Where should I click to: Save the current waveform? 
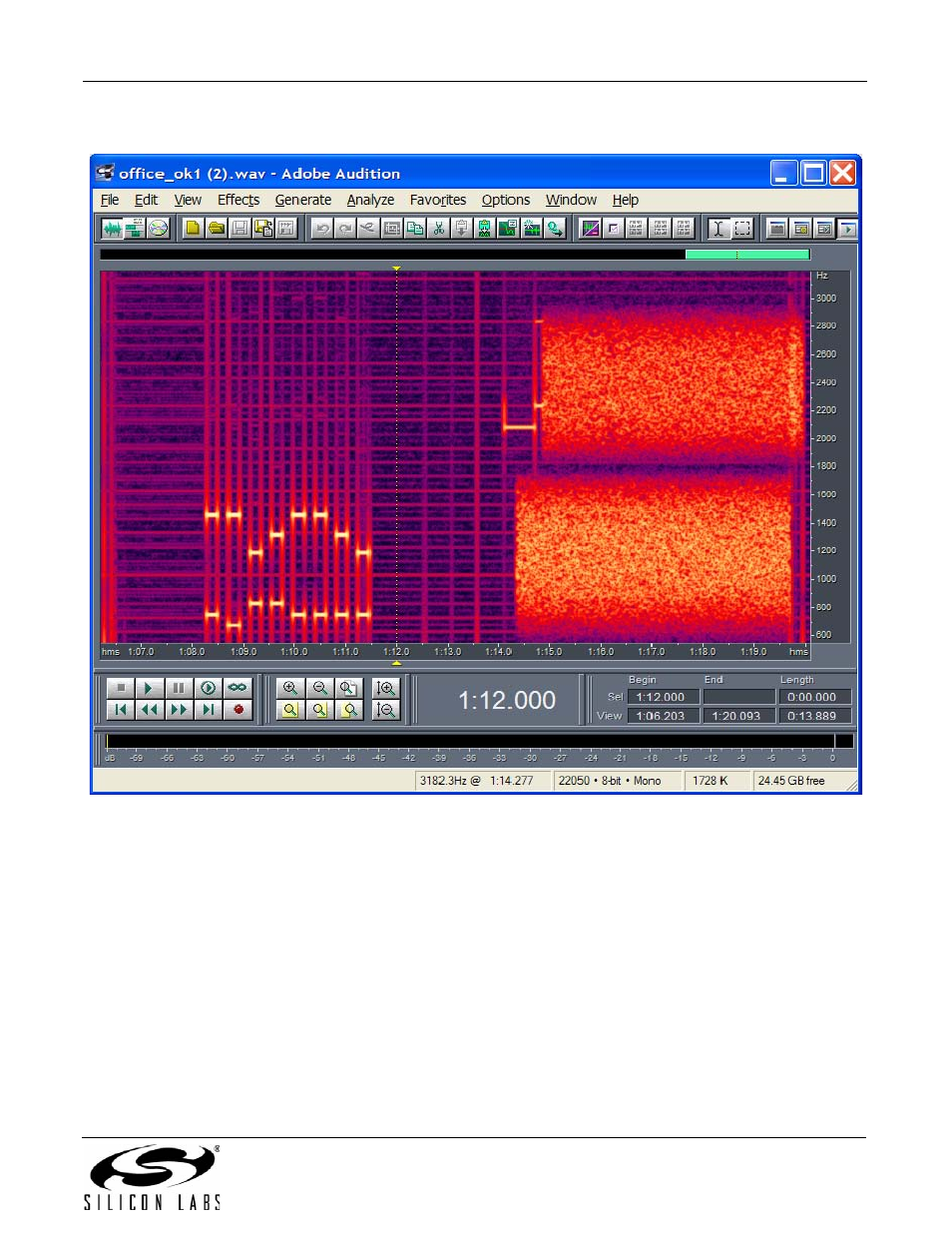coord(238,228)
